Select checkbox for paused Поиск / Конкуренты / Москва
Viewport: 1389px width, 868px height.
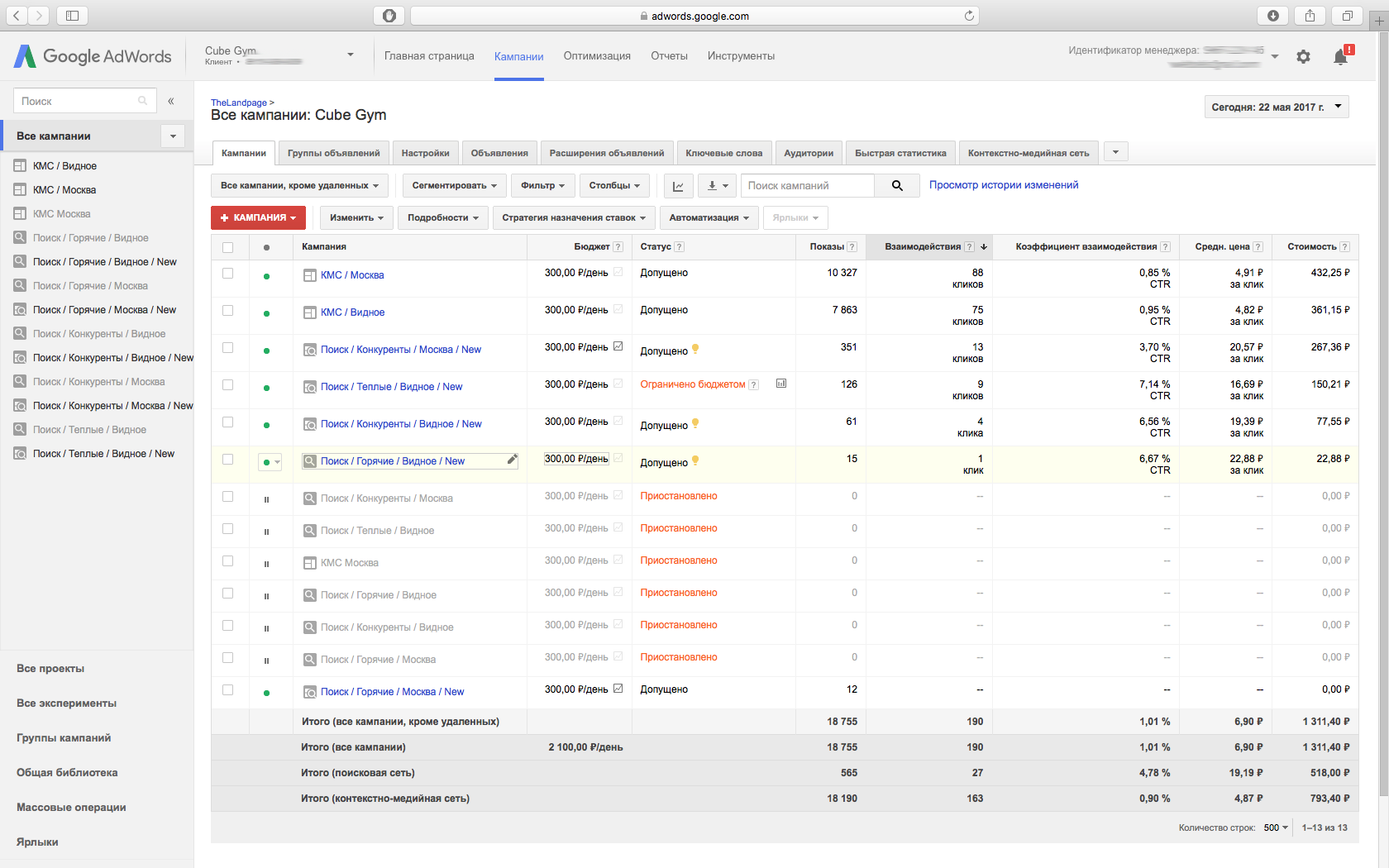tap(228, 497)
